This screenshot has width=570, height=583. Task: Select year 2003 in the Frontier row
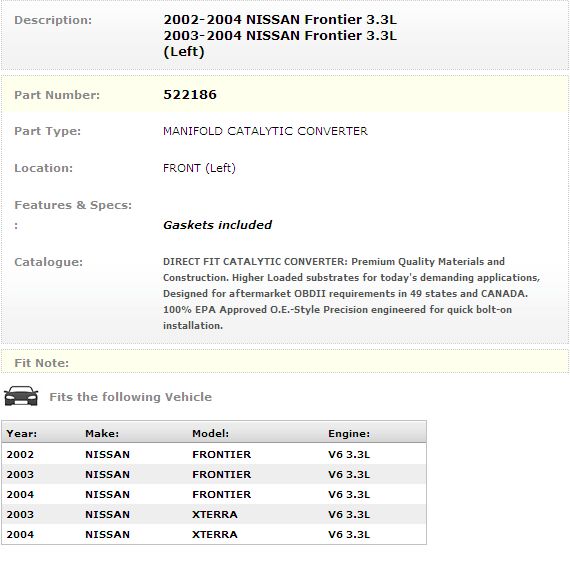pos(20,474)
